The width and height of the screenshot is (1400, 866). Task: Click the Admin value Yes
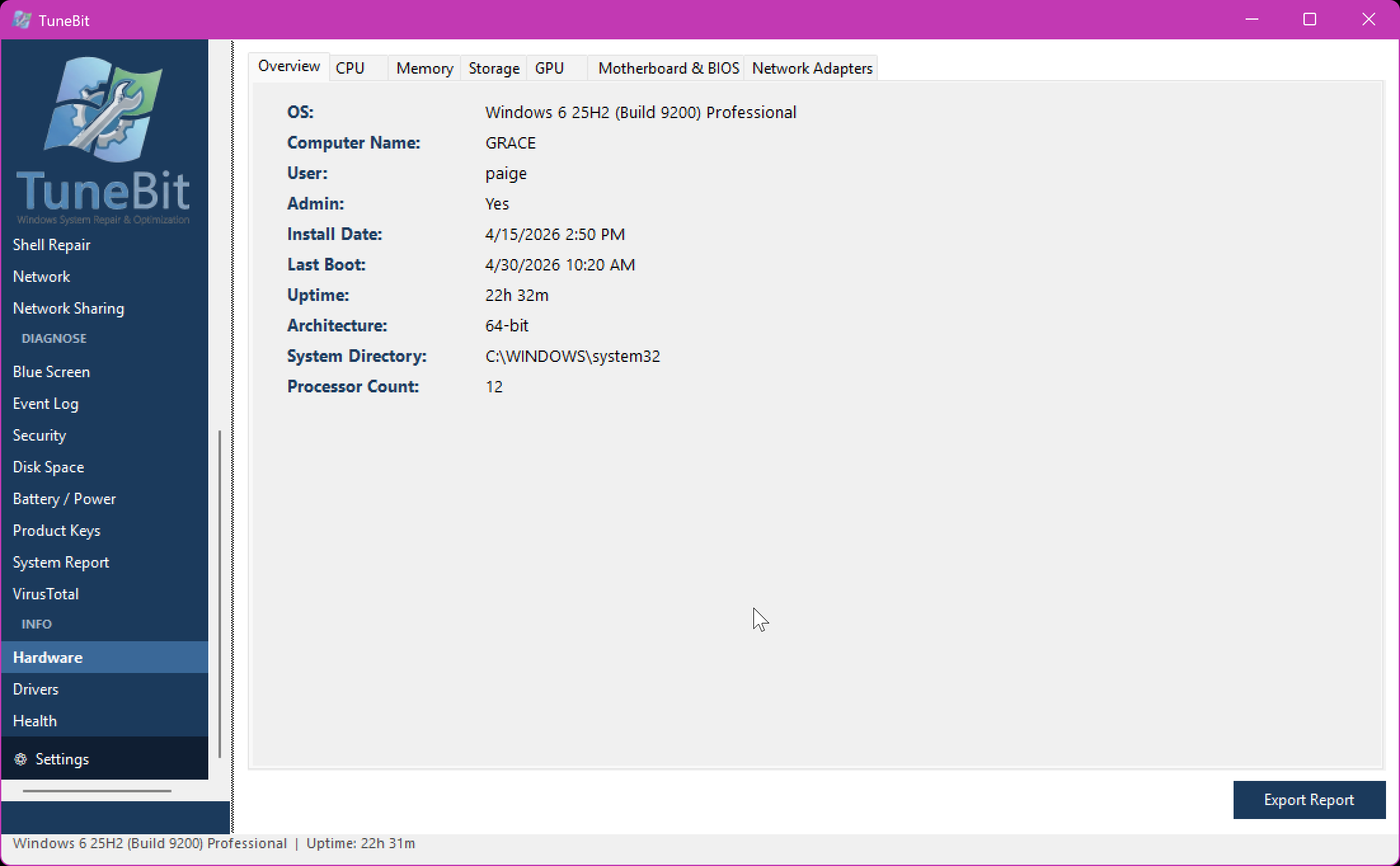click(x=497, y=204)
